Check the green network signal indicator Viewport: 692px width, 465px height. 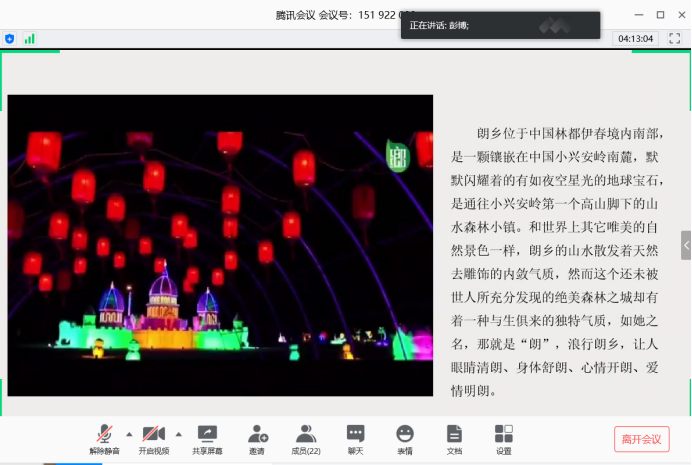pyautogui.click(x=29, y=38)
